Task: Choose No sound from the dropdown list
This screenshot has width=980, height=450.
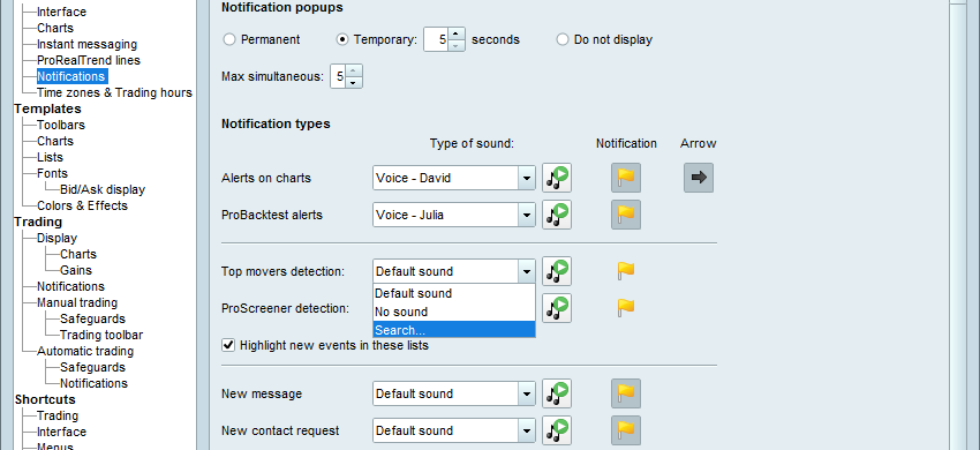Action: pyautogui.click(x=454, y=312)
